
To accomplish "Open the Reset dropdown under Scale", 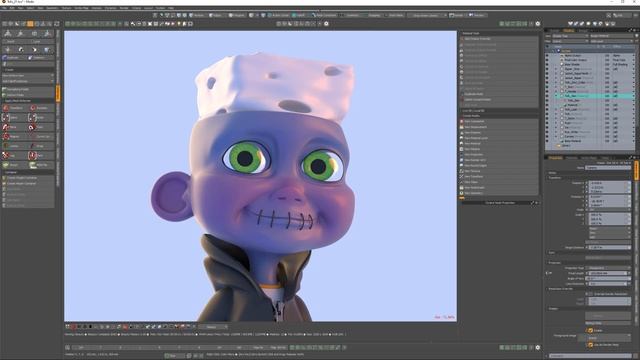I will pyautogui.click(x=610, y=229).
